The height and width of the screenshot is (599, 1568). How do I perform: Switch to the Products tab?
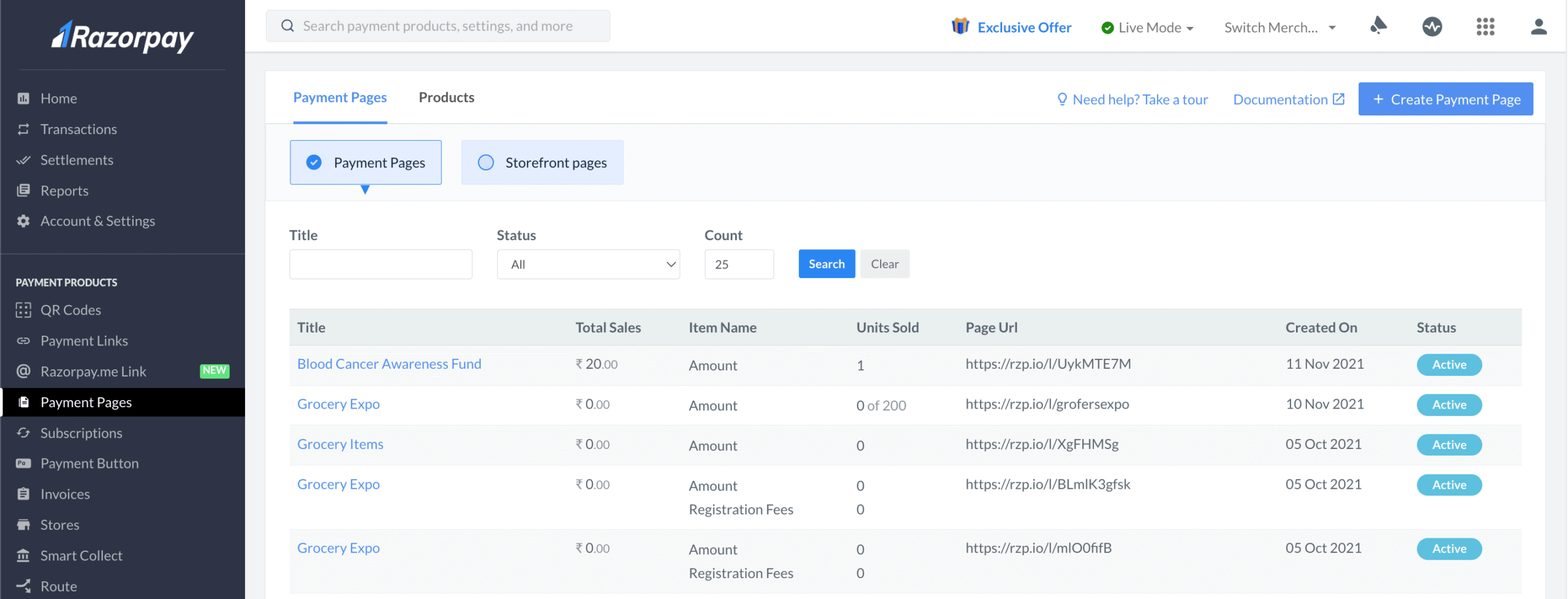pyautogui.click(x=447, y=97)
